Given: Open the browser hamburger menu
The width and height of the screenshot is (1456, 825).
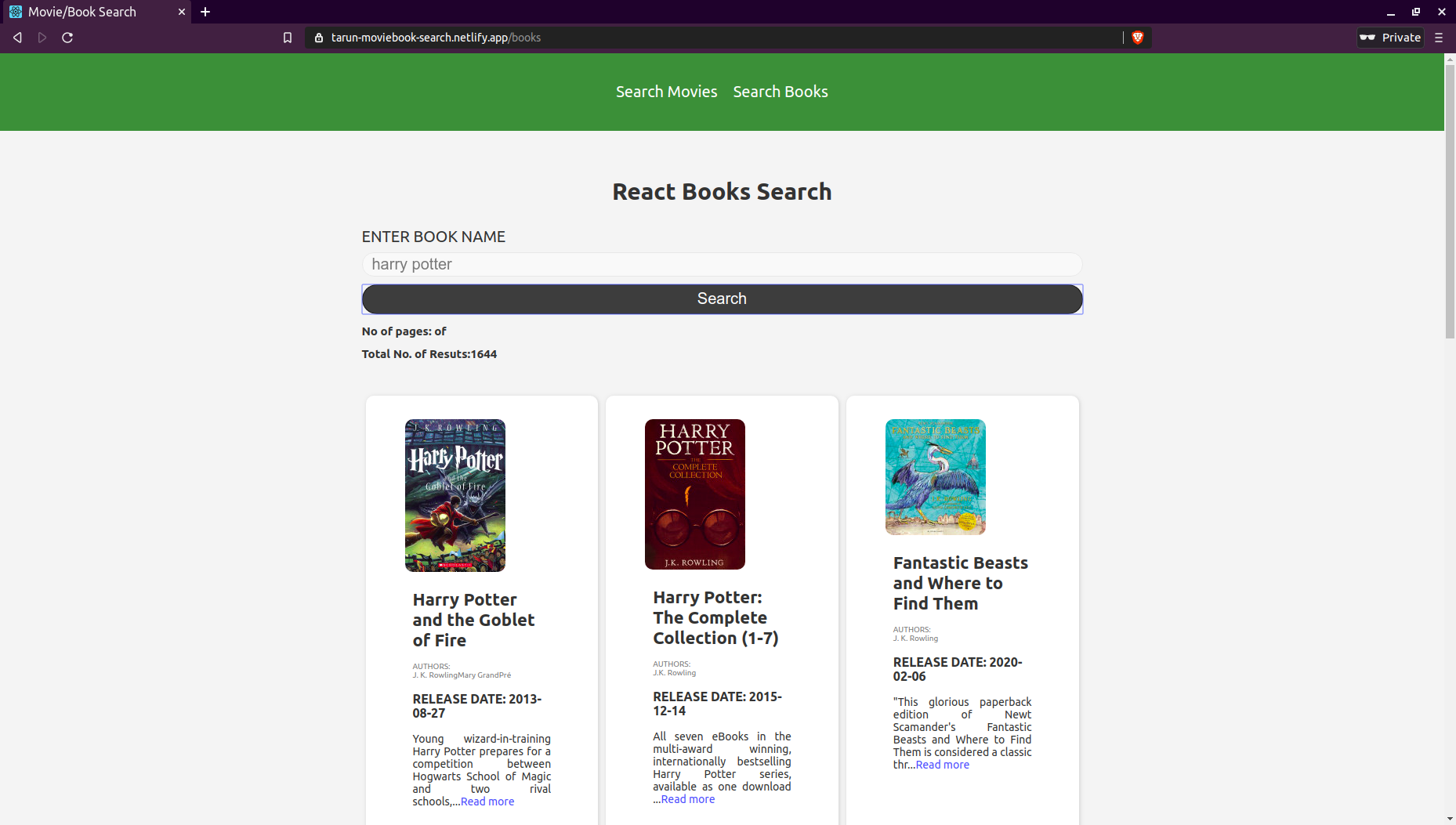Looking at the screenshot, I should click(1439, 38).
